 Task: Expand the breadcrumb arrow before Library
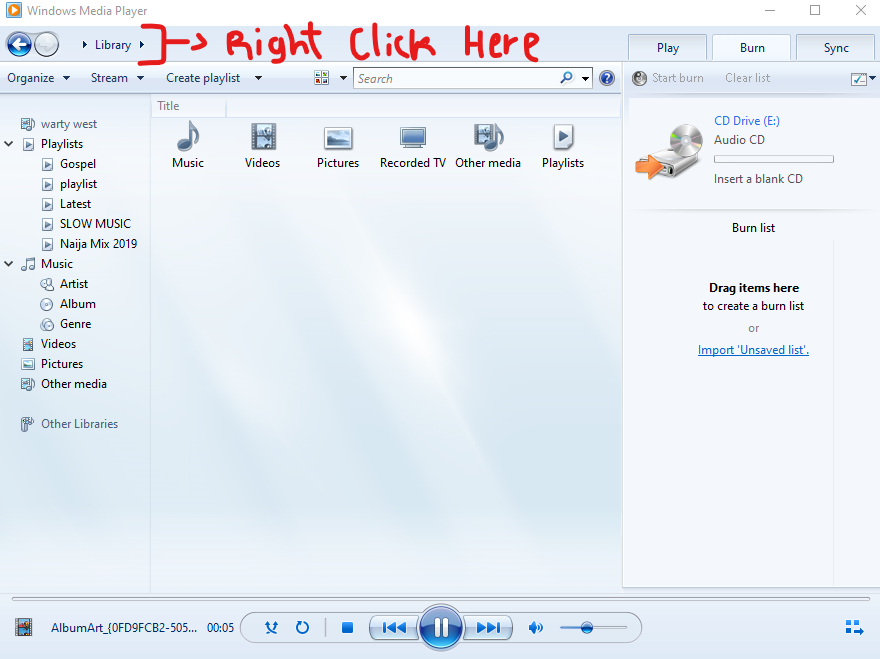tap(85, 44)
